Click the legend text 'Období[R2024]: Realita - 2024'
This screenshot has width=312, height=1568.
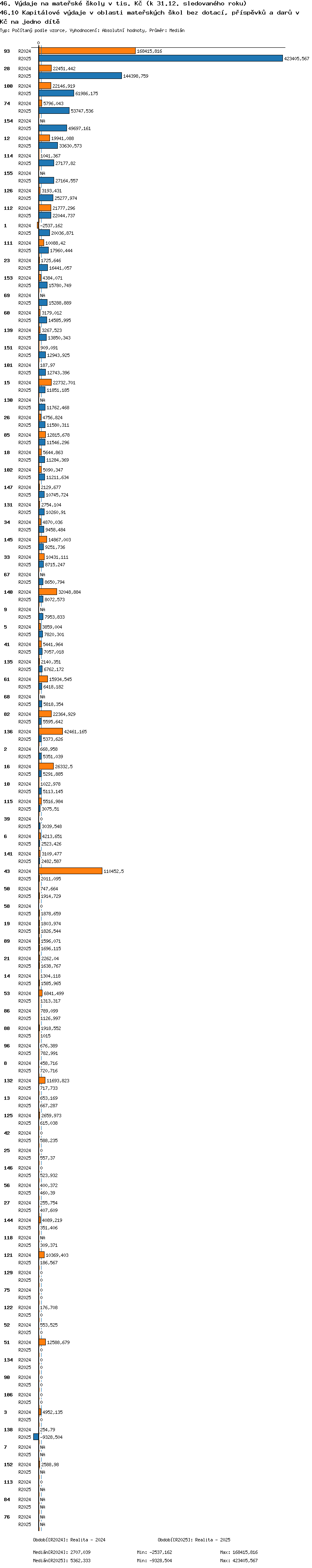coord(69,1539)
